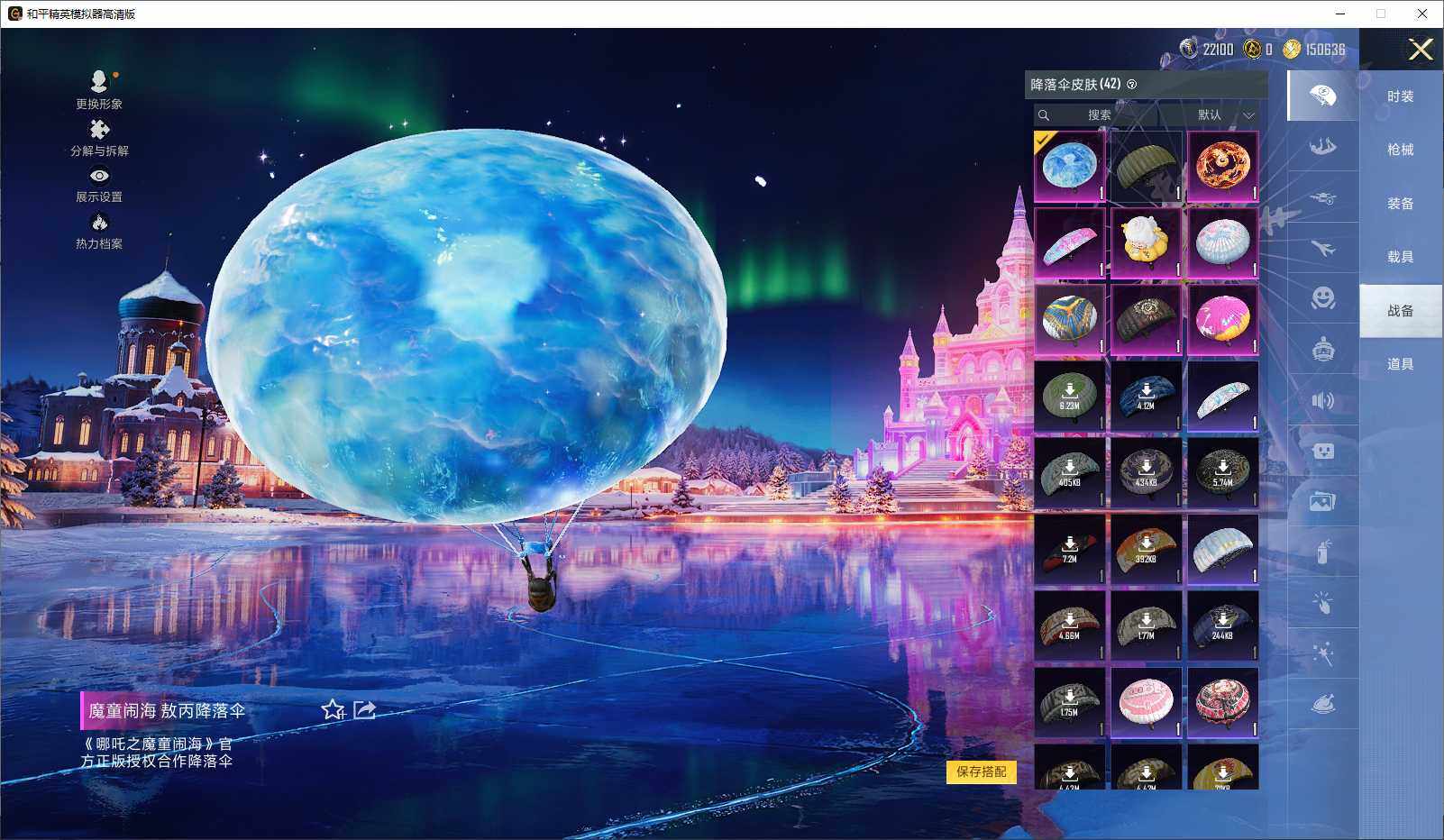
Task: Switch to the 载具 tab
Action: coord(1400,257)
